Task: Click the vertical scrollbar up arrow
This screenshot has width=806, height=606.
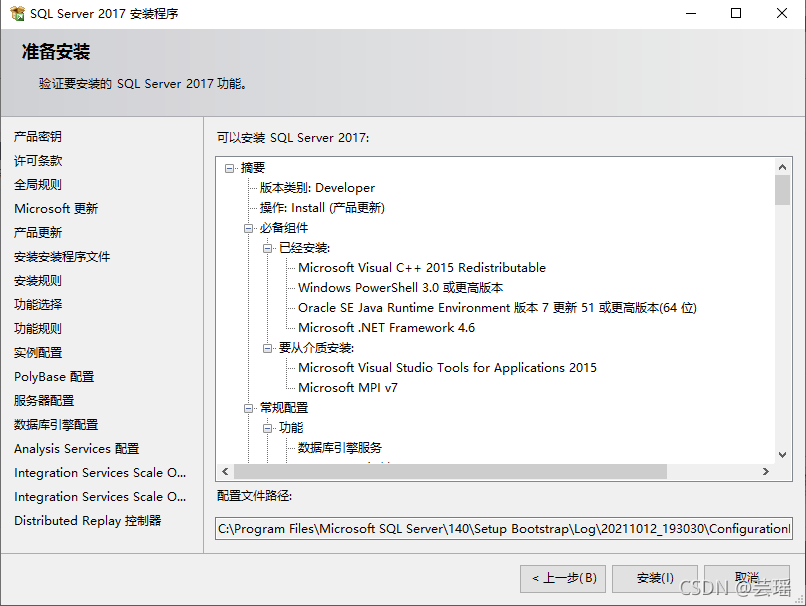Action: pos(782,167)
